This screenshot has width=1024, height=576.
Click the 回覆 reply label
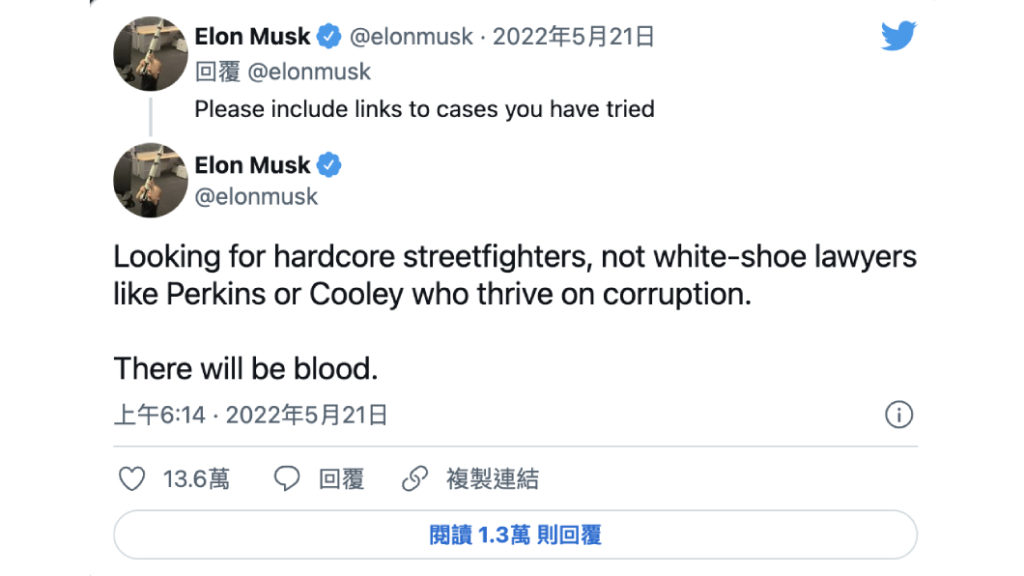341,479
